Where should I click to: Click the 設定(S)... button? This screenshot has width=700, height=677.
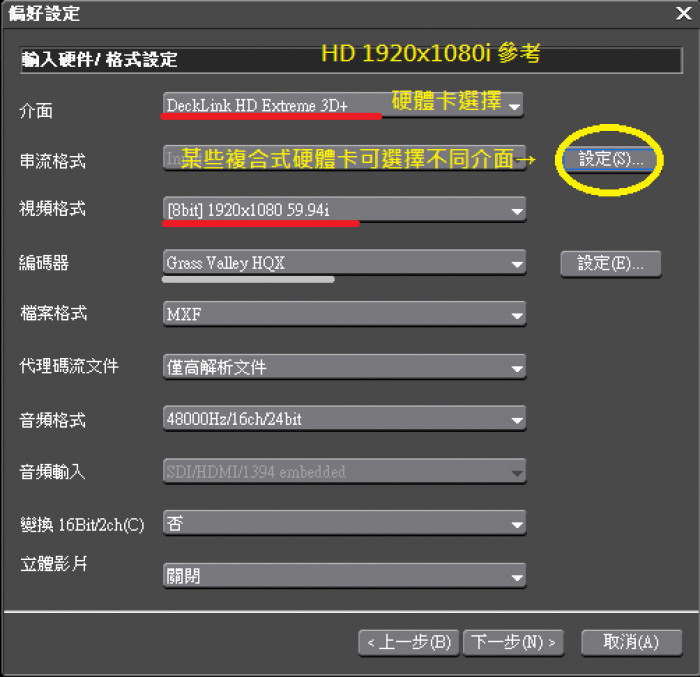(610, 159)
